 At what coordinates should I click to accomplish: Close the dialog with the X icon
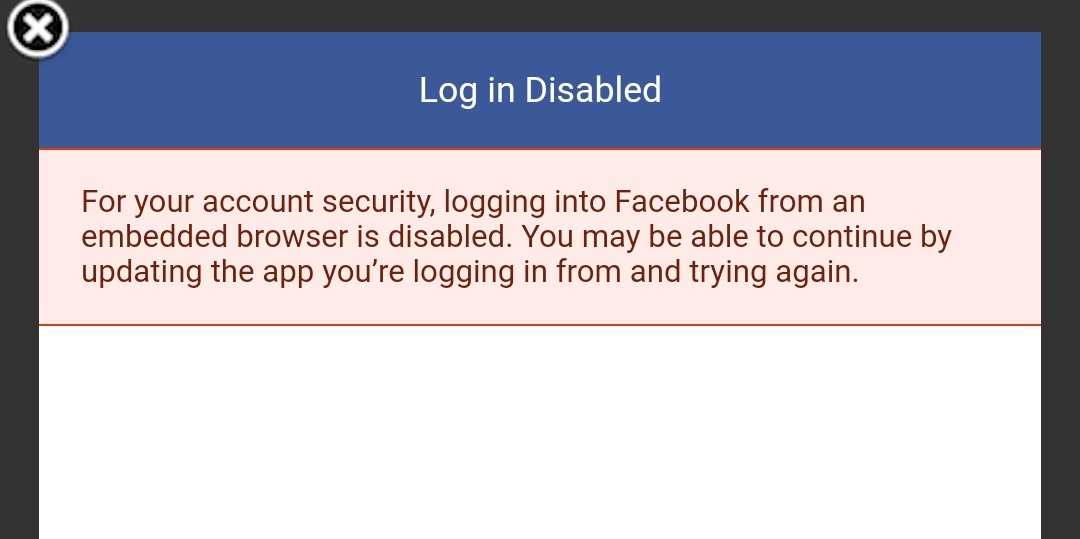coord(37,28)
